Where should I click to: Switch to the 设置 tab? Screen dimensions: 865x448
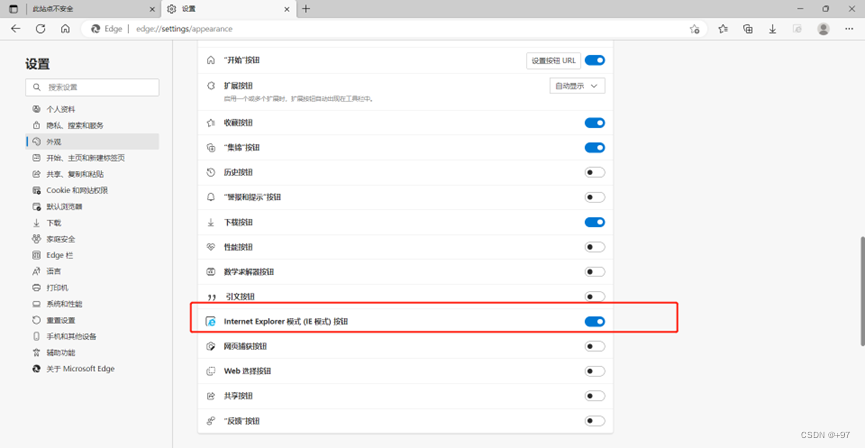pos(228,9)
